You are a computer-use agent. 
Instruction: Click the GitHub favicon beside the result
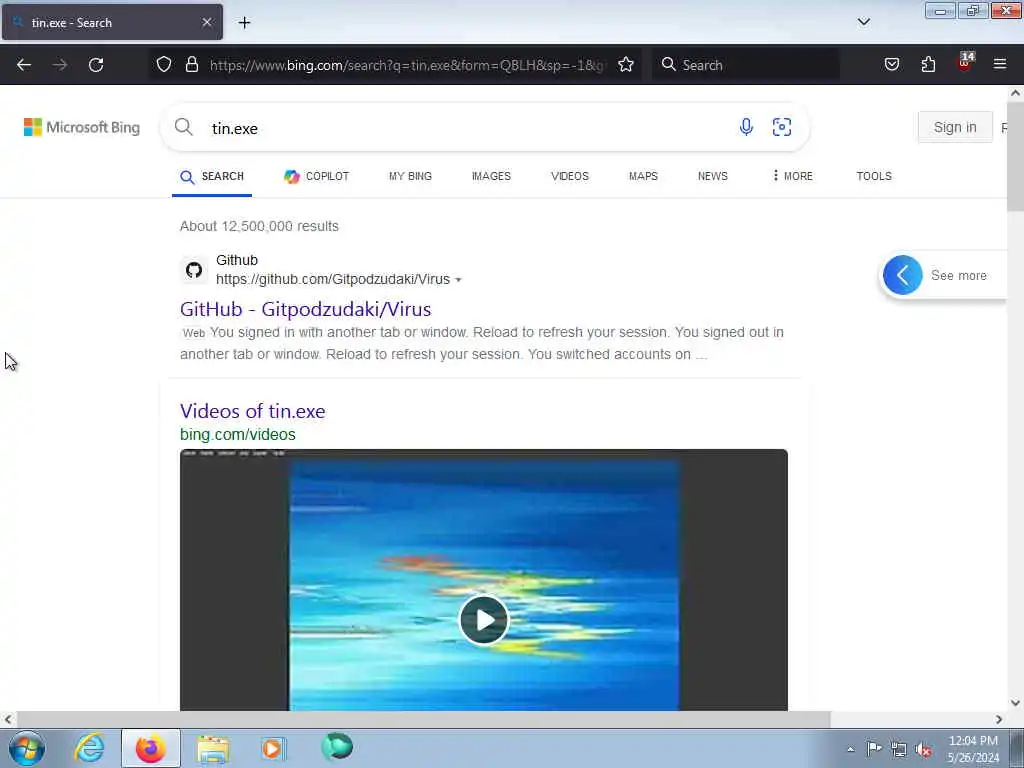coord(194,270)
